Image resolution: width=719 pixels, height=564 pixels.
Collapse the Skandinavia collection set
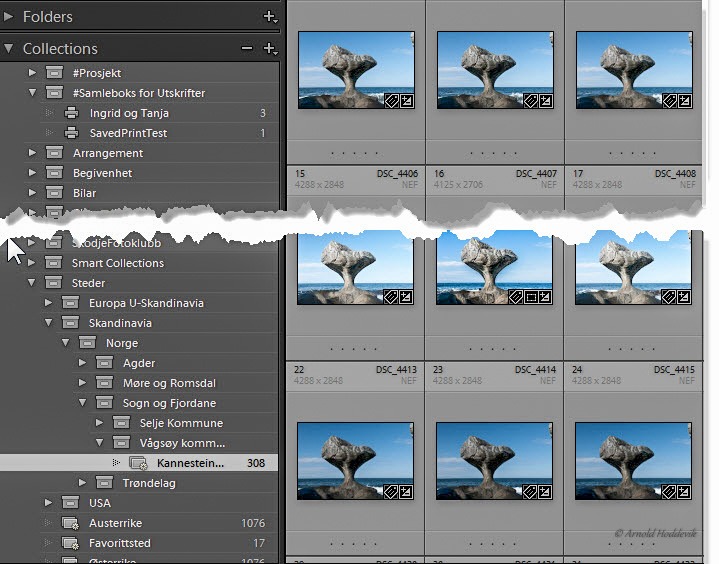tap(49, 323)
